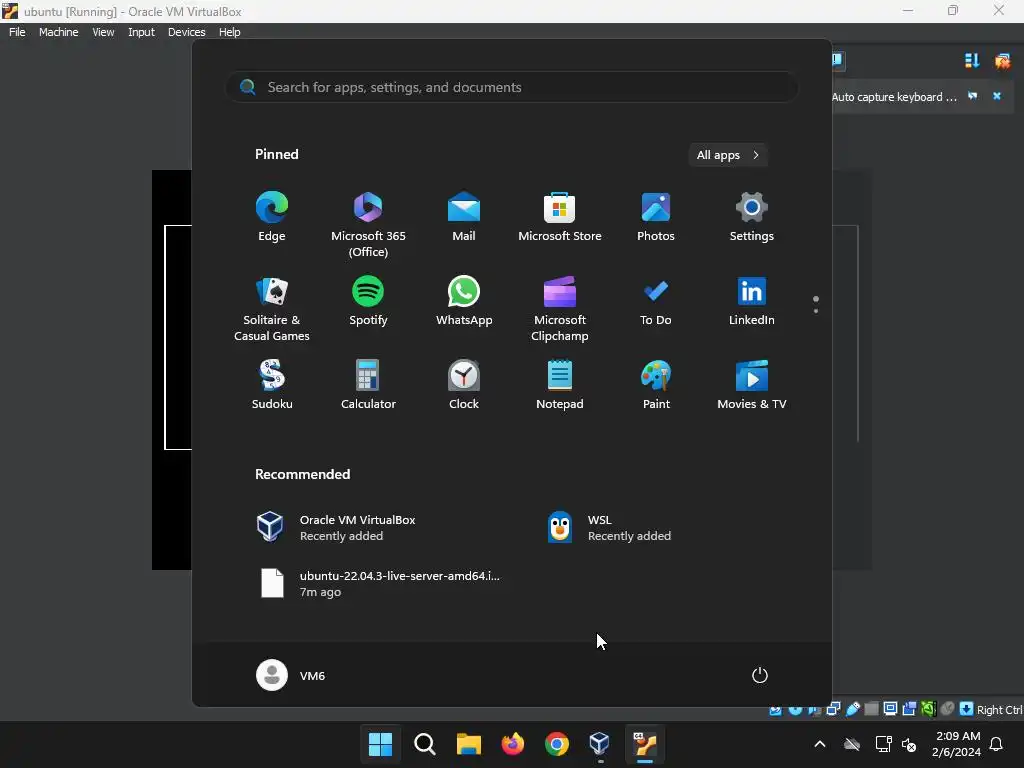1024x768 pixels.
Task: Open VirtualBox File menu
Action: [x=17, y=32]
